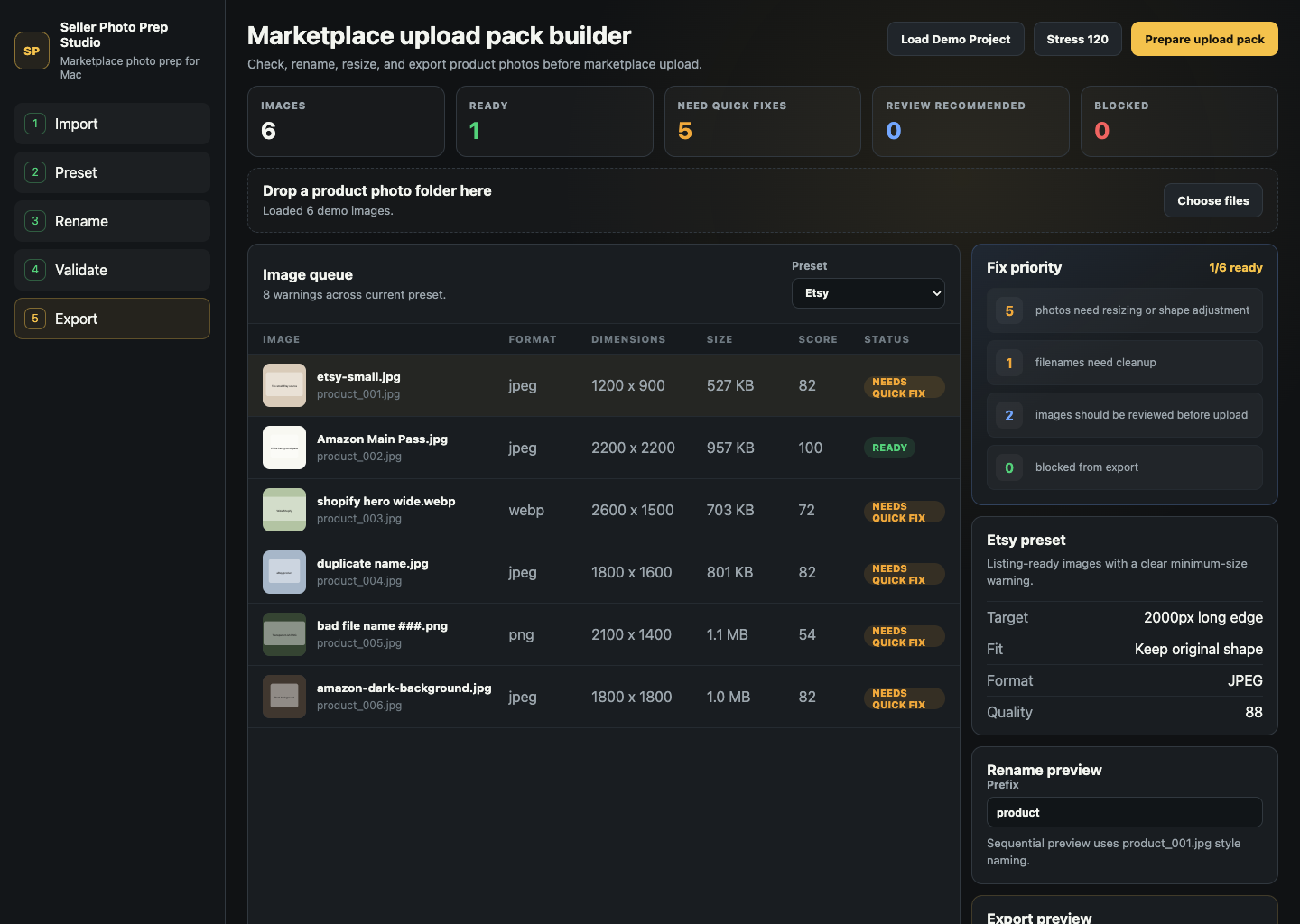
Task: Click Review Recommended stat card
Action: (x=970, y=122)
